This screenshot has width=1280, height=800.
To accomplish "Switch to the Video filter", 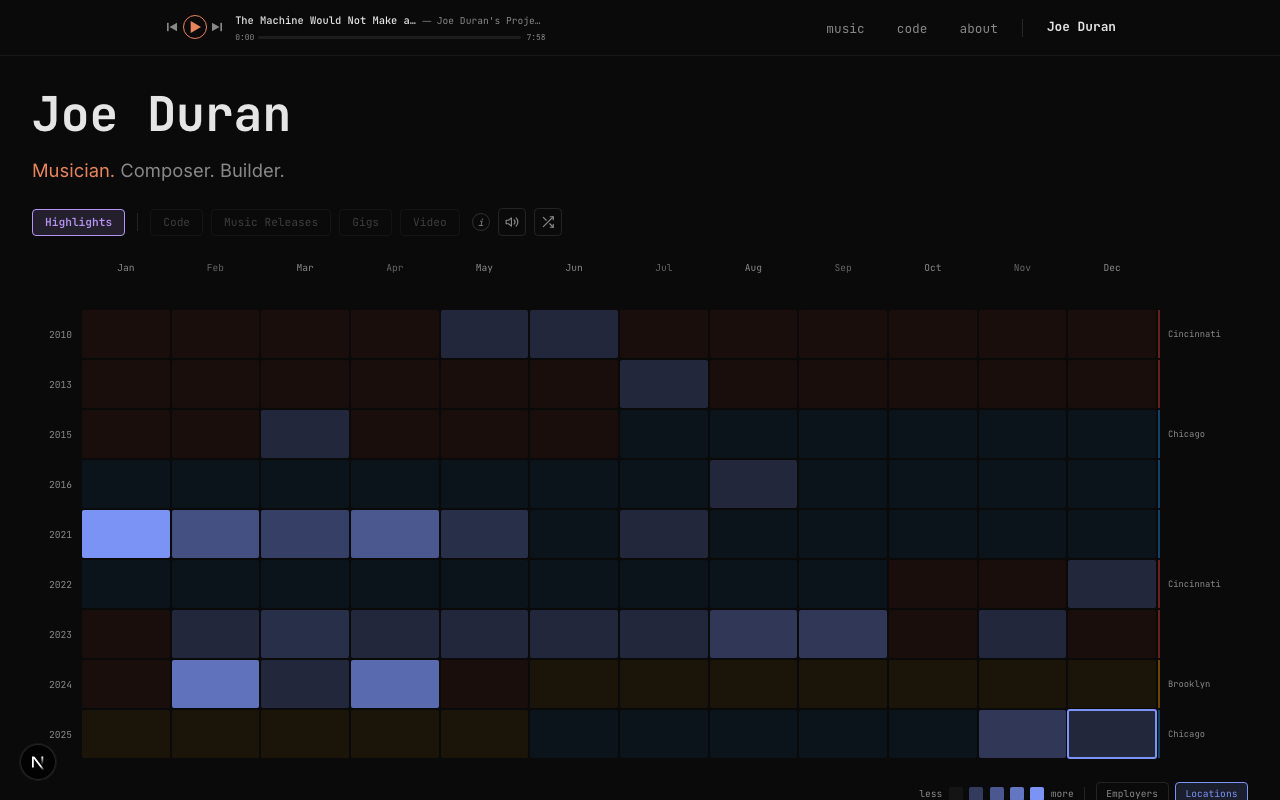I will tap(429, 222).
